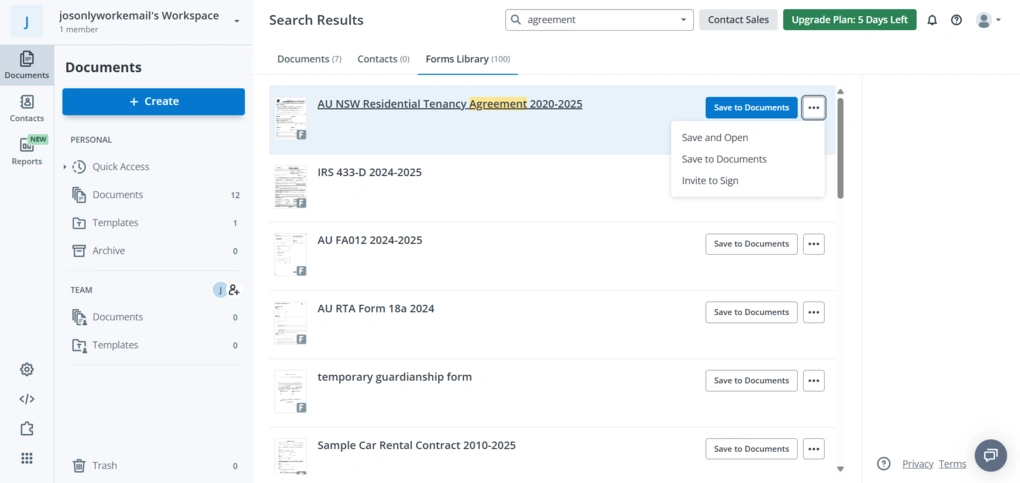
Task: Click the bottom help circle icon near Privacy
Action: click(883, 464)
